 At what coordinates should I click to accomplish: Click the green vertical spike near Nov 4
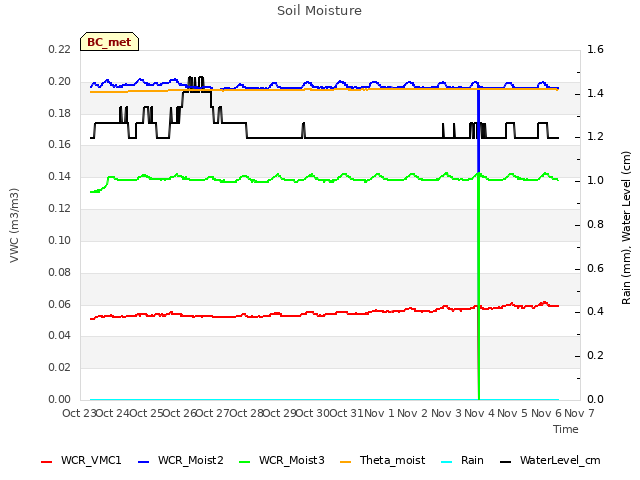coord(478,286)
